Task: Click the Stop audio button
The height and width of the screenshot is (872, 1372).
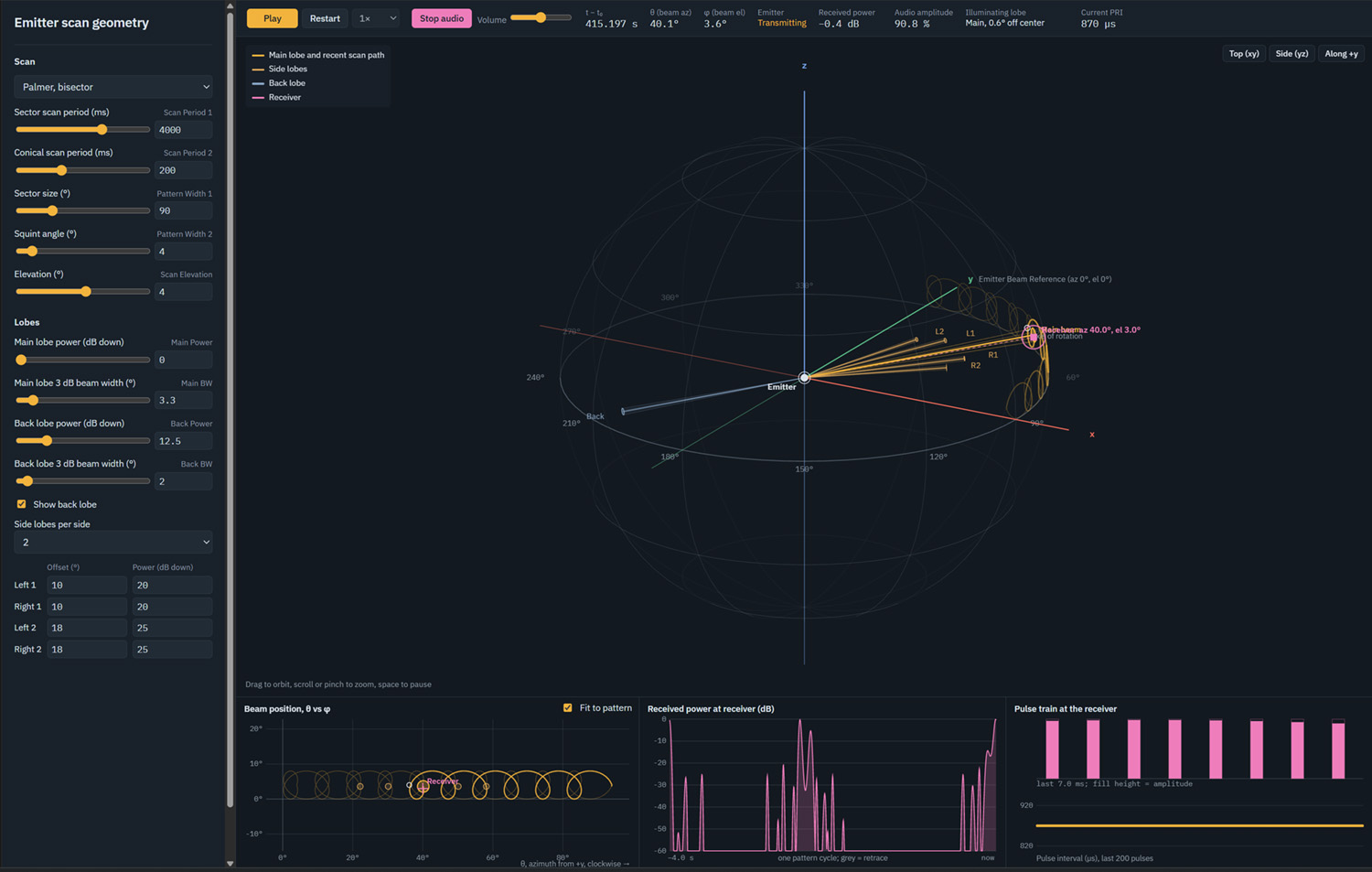Action: [442, 18]
